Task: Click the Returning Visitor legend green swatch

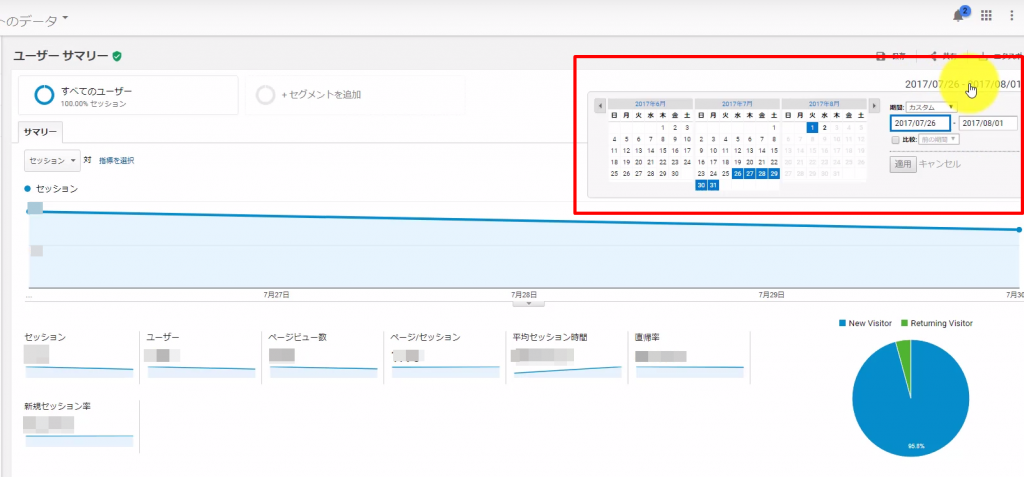Action: click(904, 323)
